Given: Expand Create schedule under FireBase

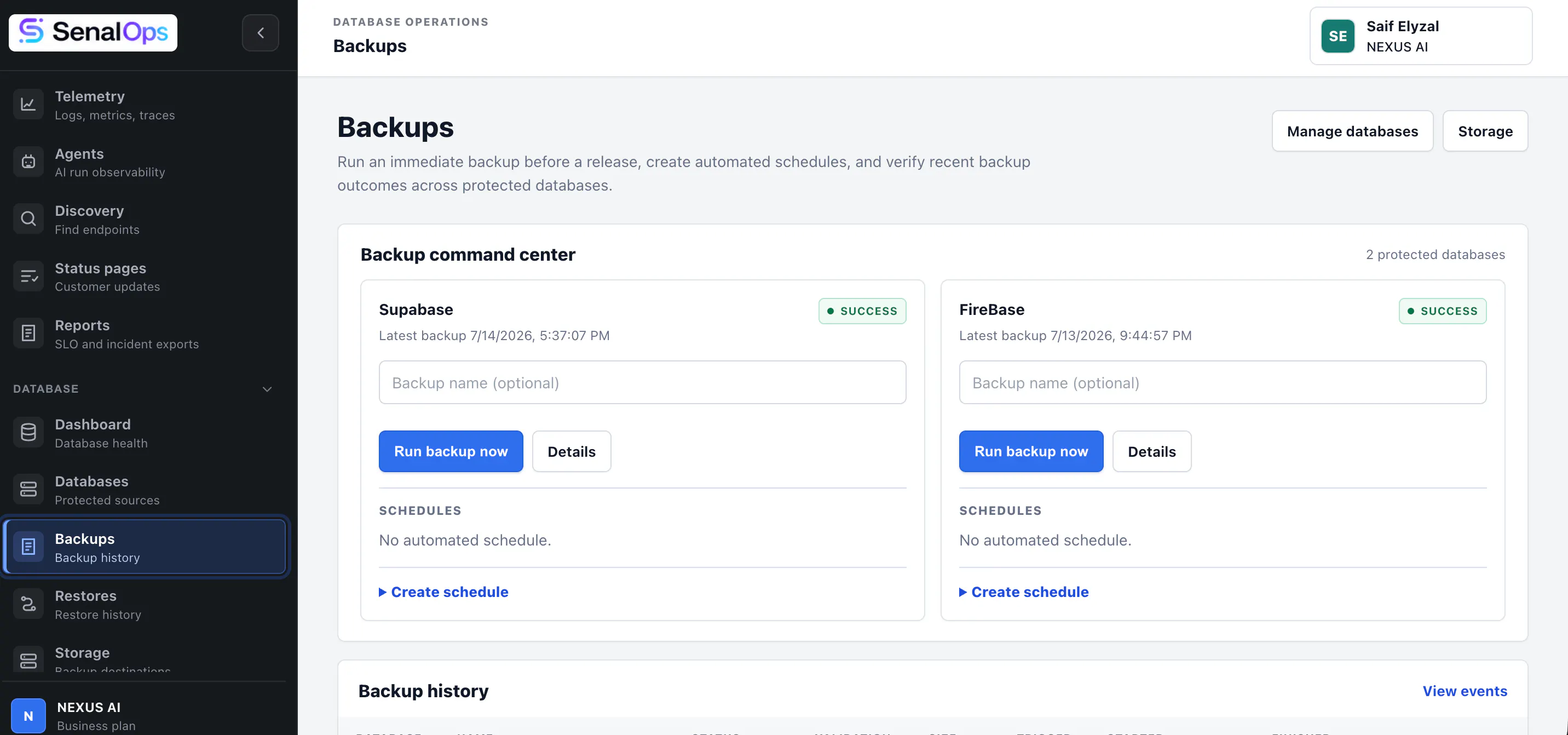Looking at the screenshot, I should tap(1024, 592).
